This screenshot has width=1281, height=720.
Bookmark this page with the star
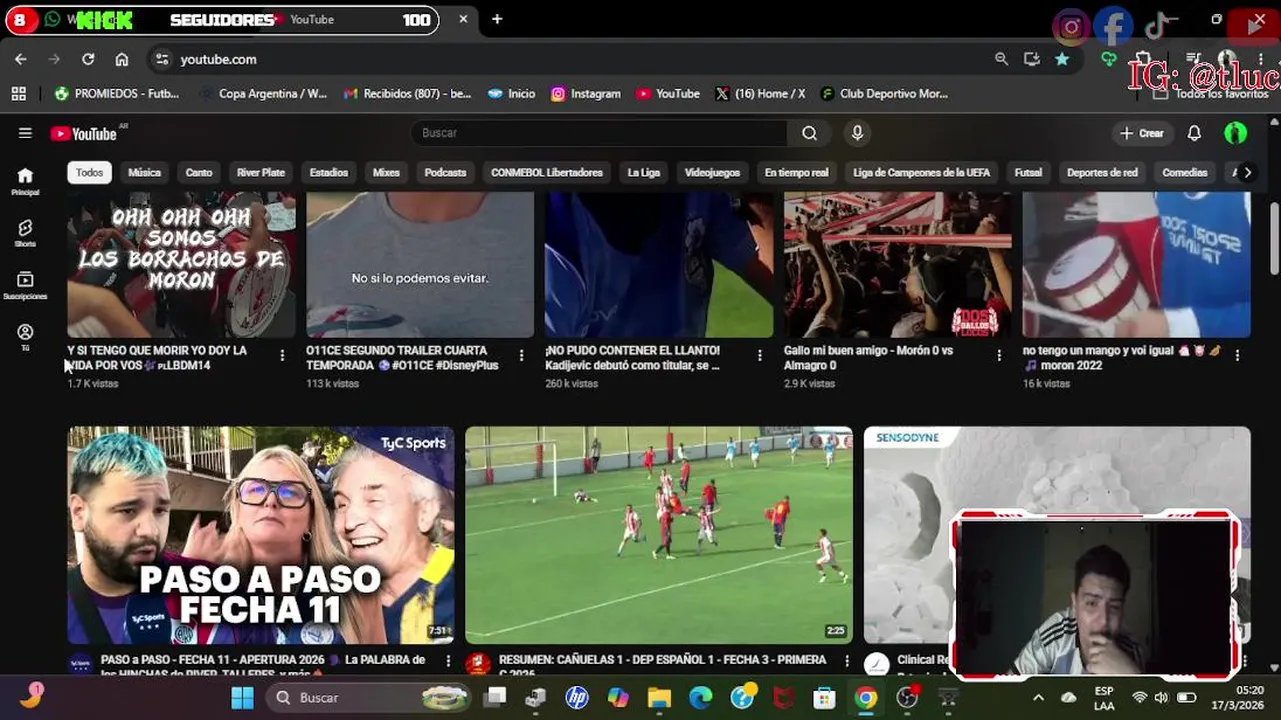pos(1062,59)
